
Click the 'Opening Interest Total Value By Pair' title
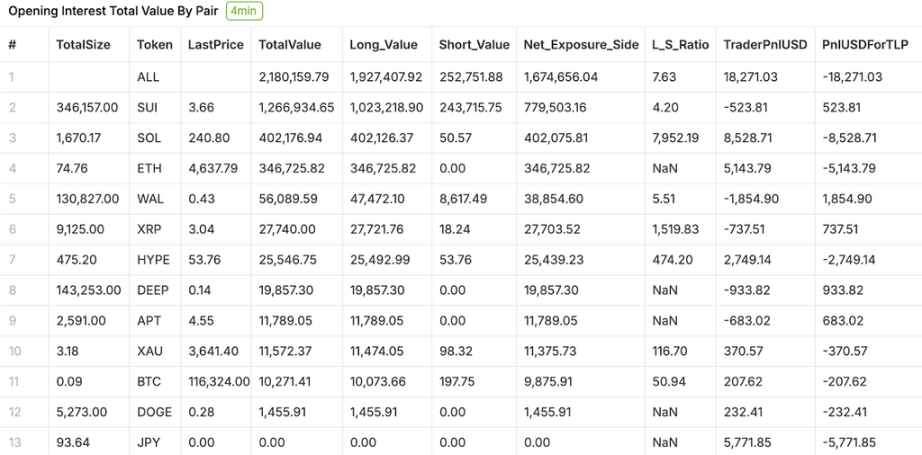pos(113,11)
